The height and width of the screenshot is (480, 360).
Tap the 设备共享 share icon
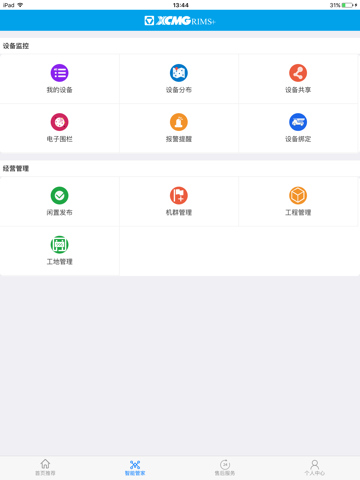[298, 73]
